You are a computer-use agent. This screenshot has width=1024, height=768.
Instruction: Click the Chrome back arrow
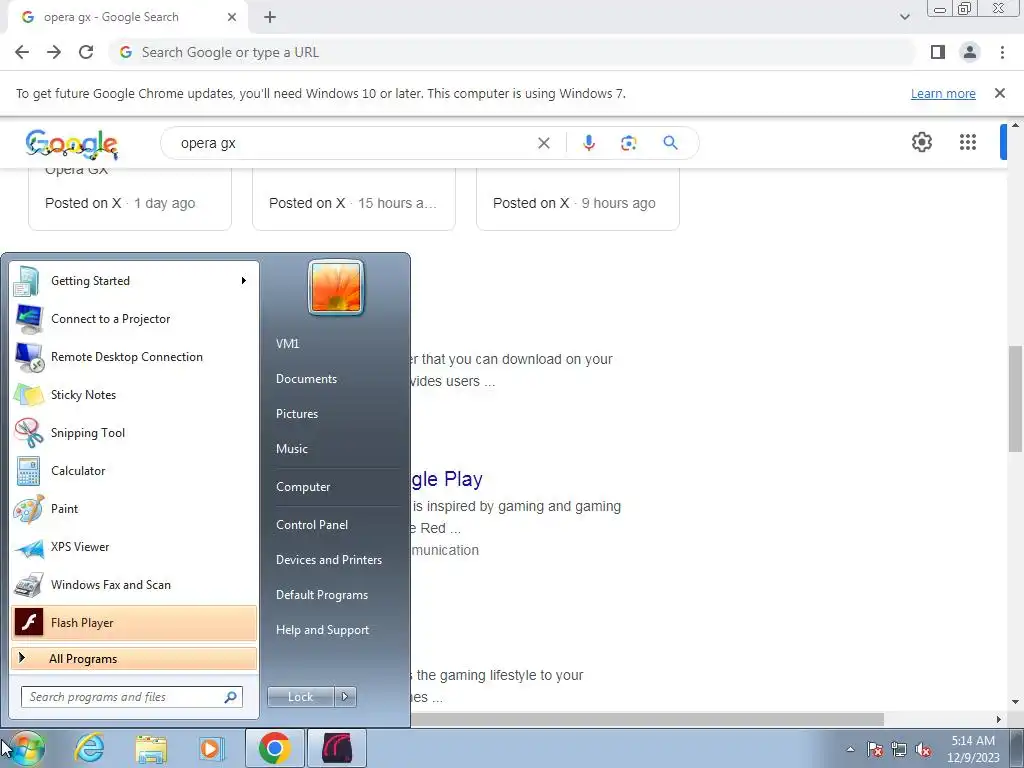(x=22, y=52)
